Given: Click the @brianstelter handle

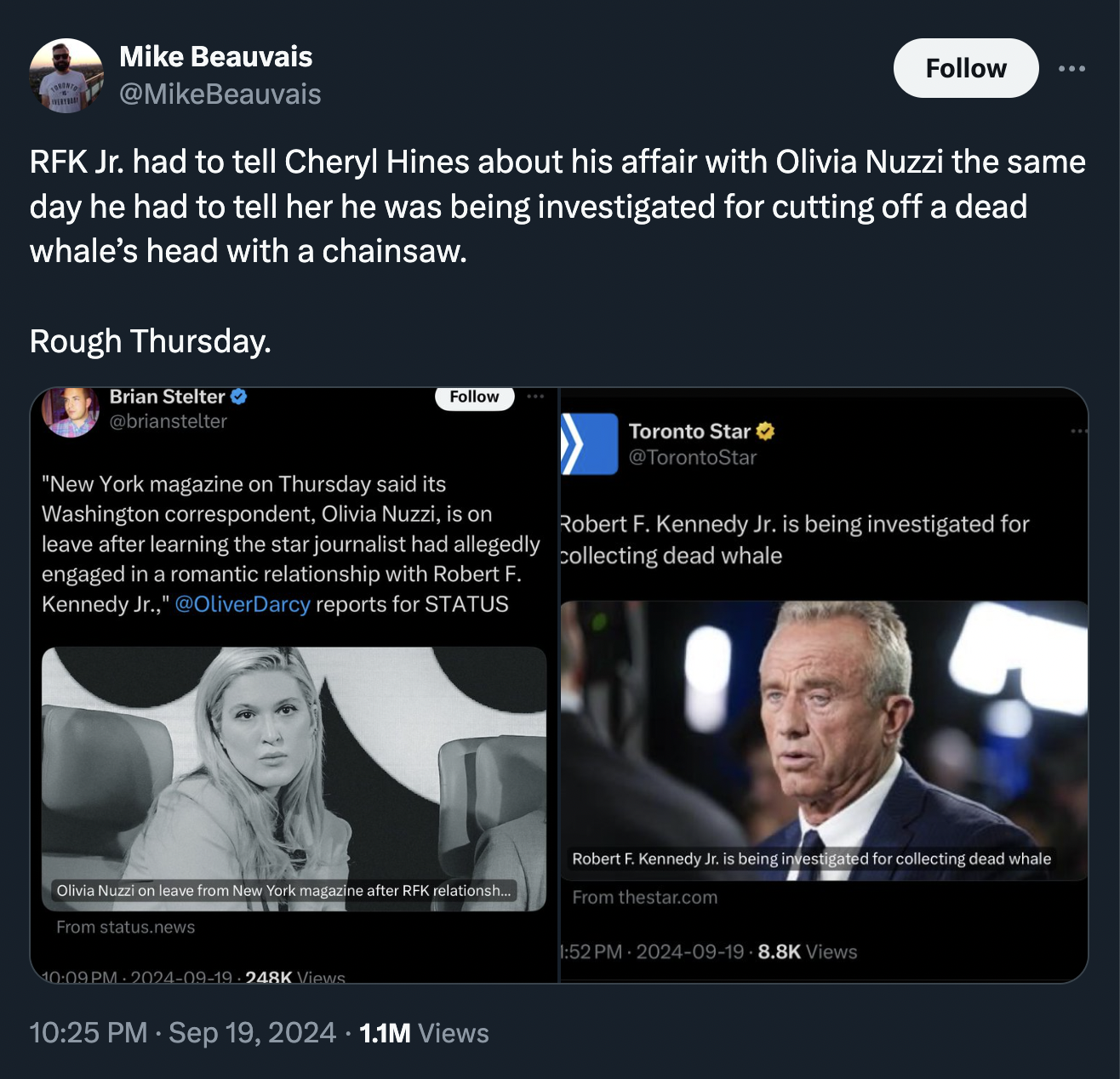Looking at the screenshot, I should [x=168, y=419].
